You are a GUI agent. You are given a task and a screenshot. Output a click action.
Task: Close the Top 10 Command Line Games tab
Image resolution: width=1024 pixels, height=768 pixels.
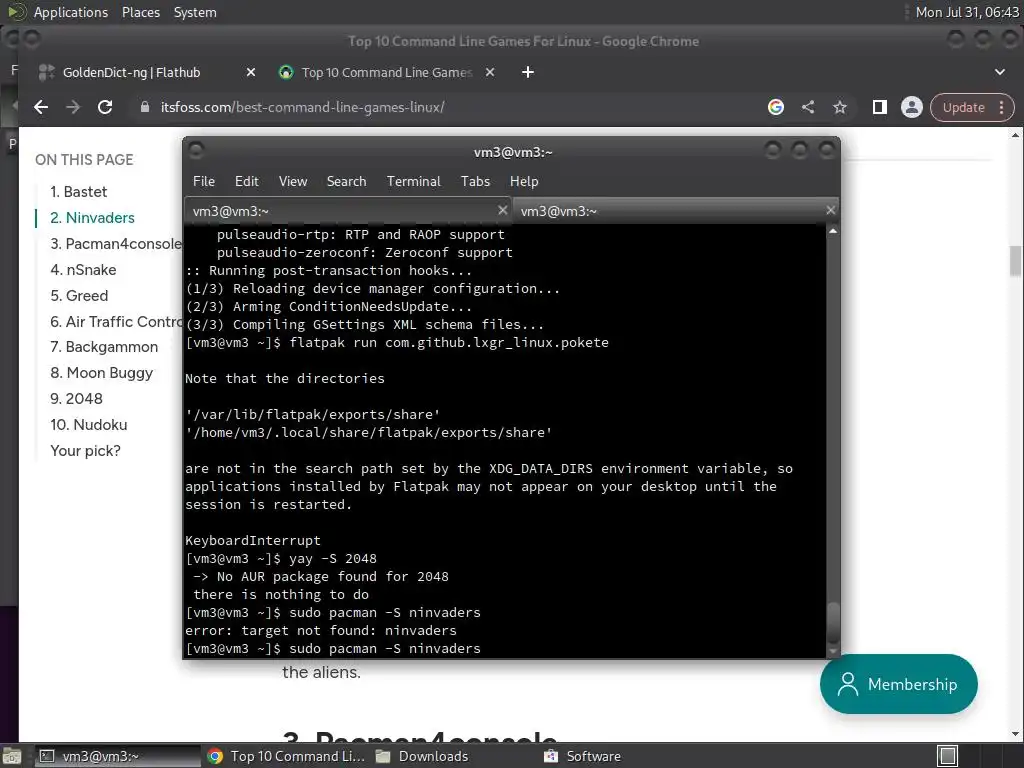490,72
